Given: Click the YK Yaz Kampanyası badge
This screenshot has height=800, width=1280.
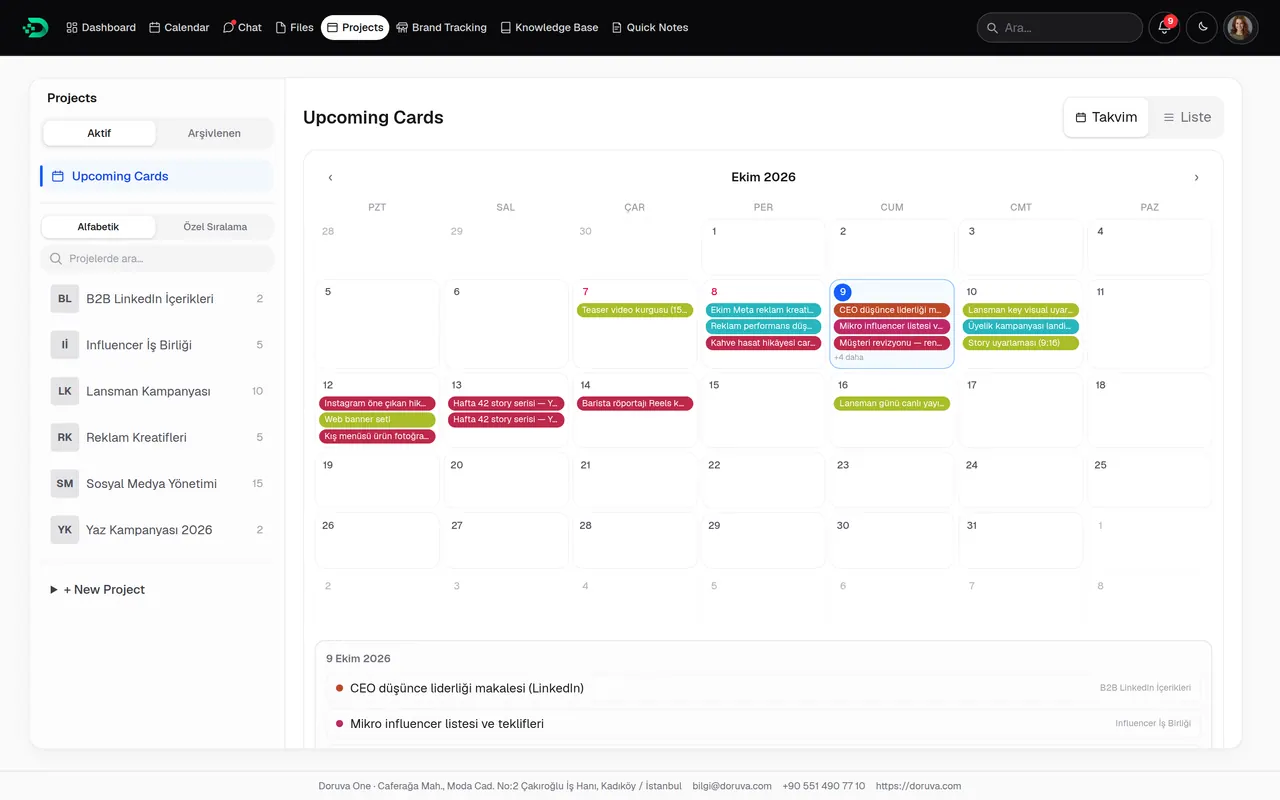Looking at the screenshot, I should click(65, 530).
